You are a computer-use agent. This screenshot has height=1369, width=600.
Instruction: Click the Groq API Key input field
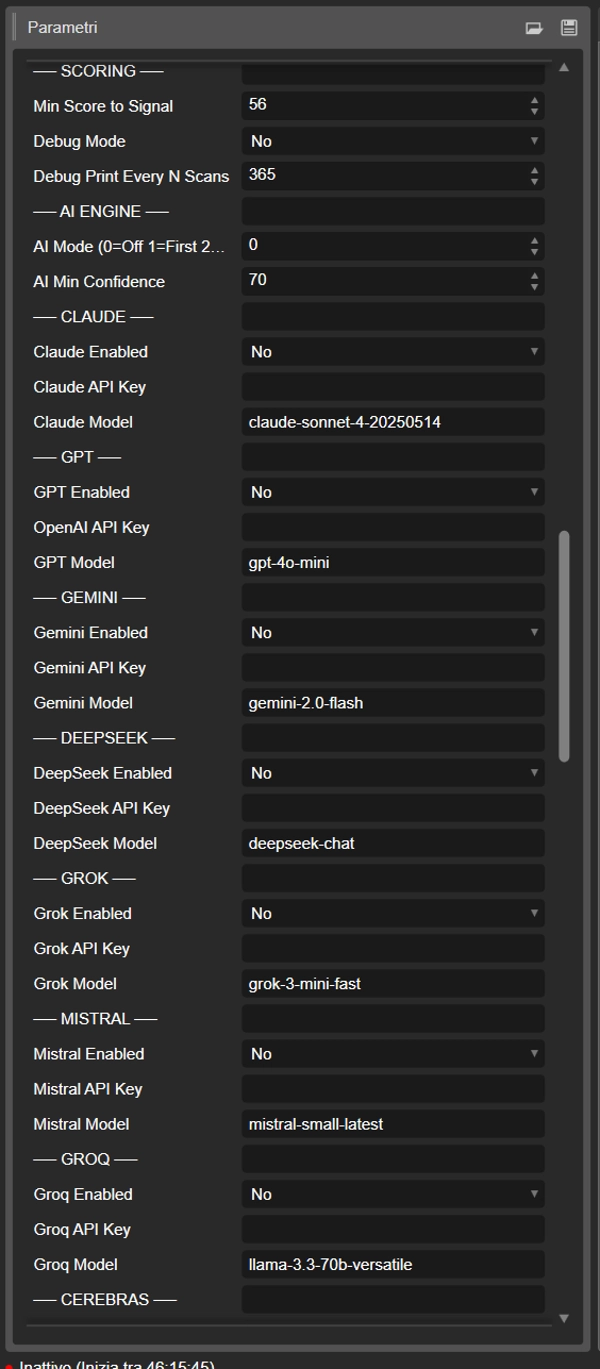coord(393,1230)
